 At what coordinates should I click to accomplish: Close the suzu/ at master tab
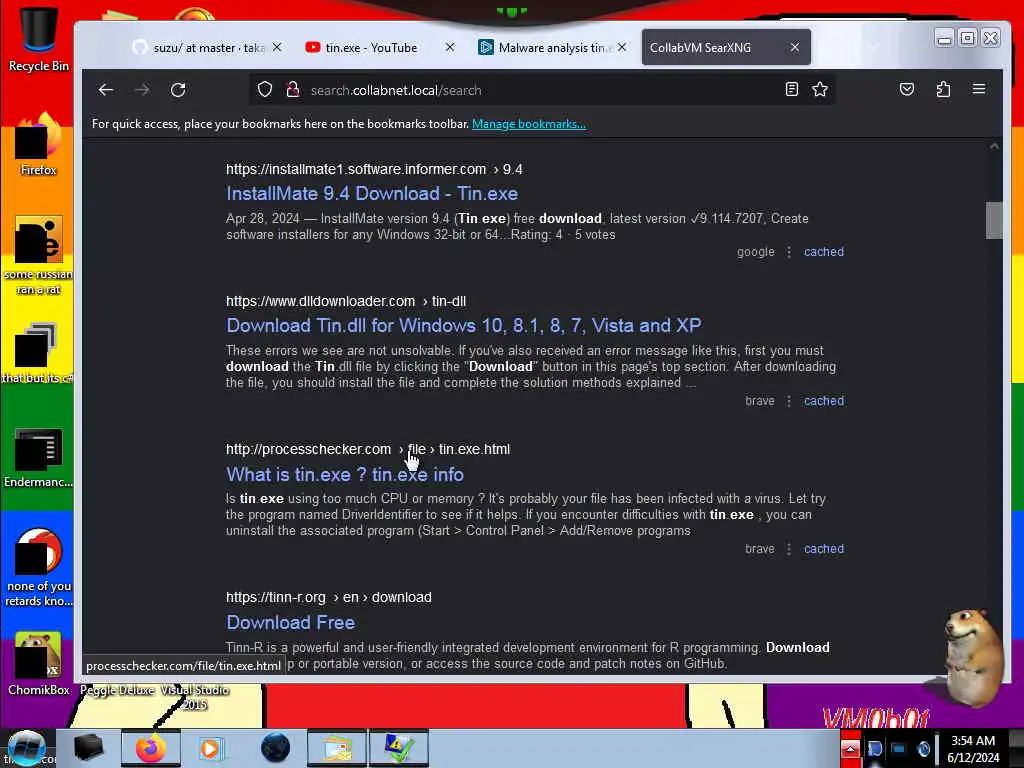(277, 48)
